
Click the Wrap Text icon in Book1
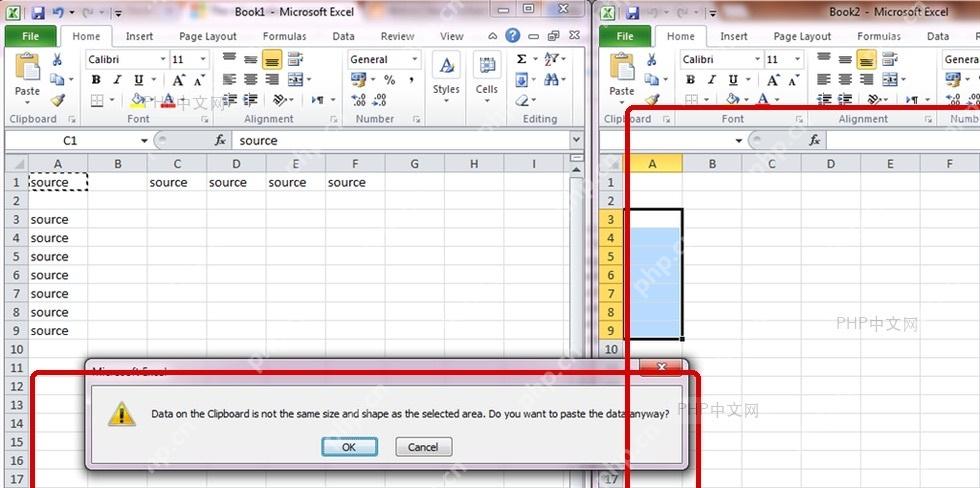coord(294,59)
